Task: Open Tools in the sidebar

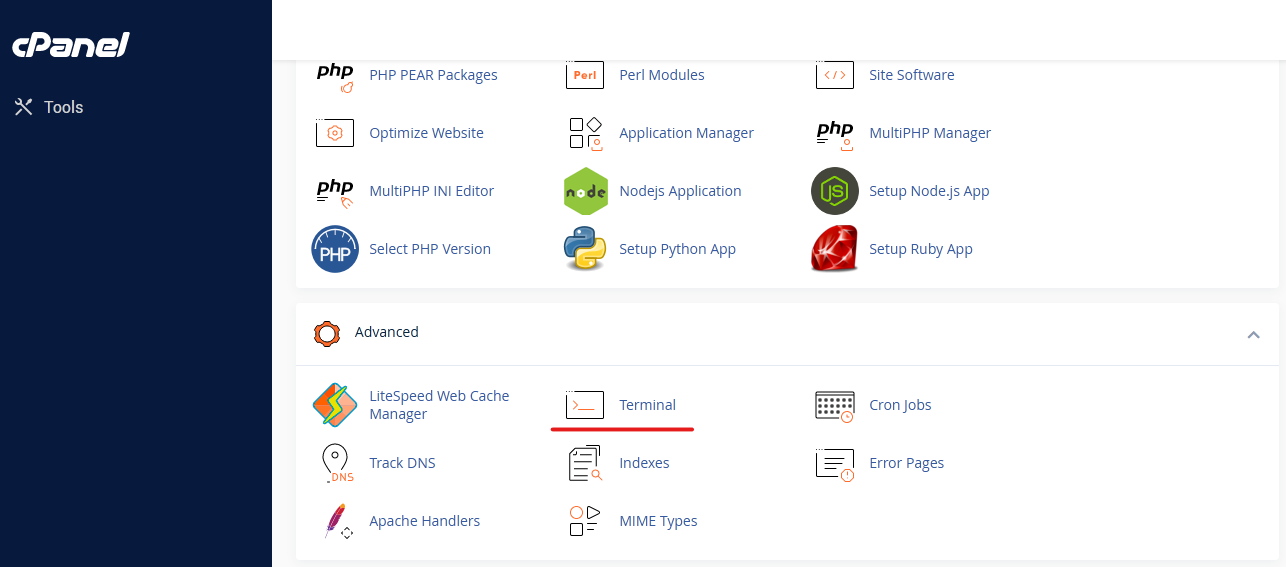Action: [x=63, y=107]
